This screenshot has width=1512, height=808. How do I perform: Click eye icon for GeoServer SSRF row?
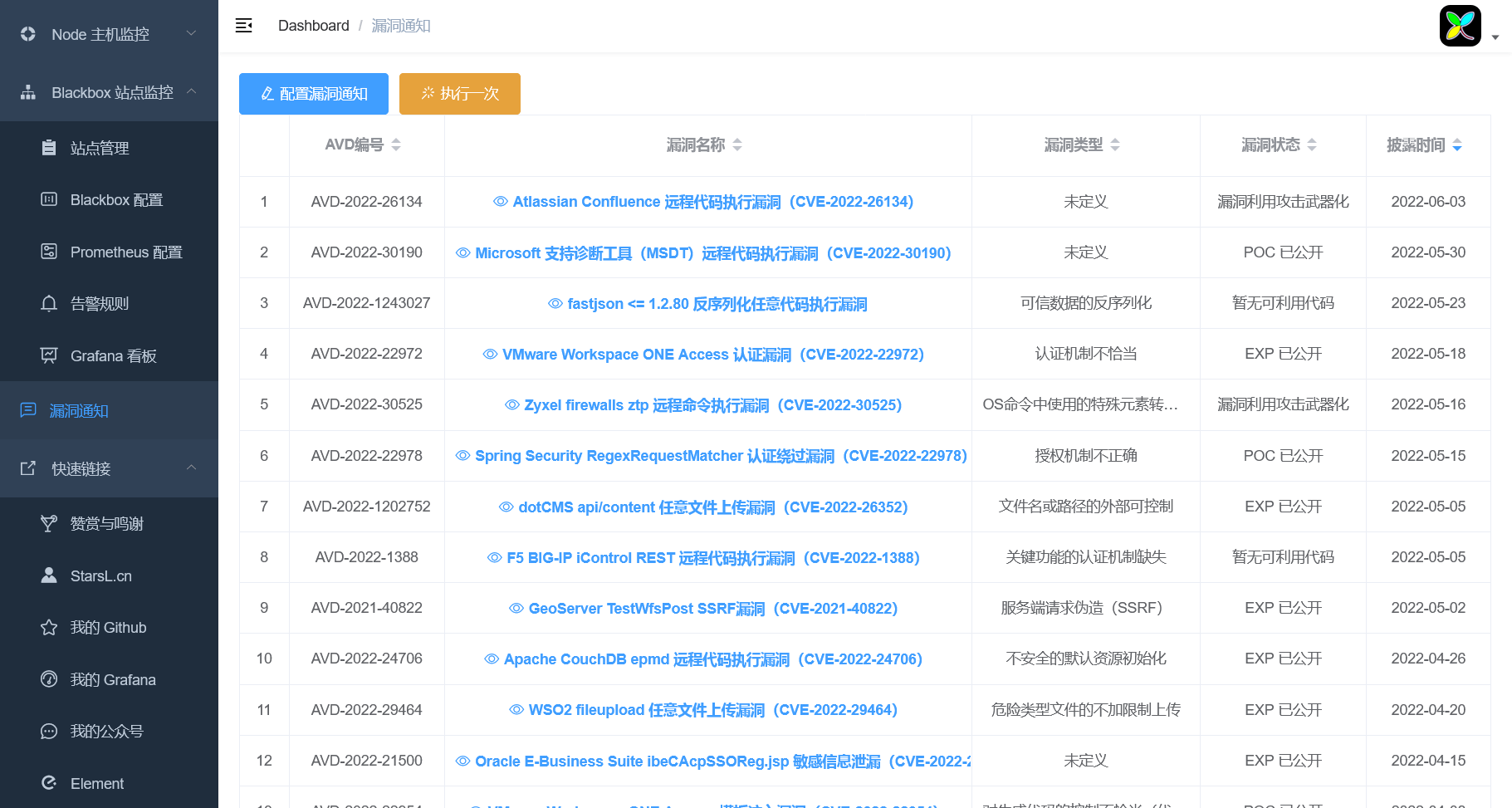[x=516, y=609]
